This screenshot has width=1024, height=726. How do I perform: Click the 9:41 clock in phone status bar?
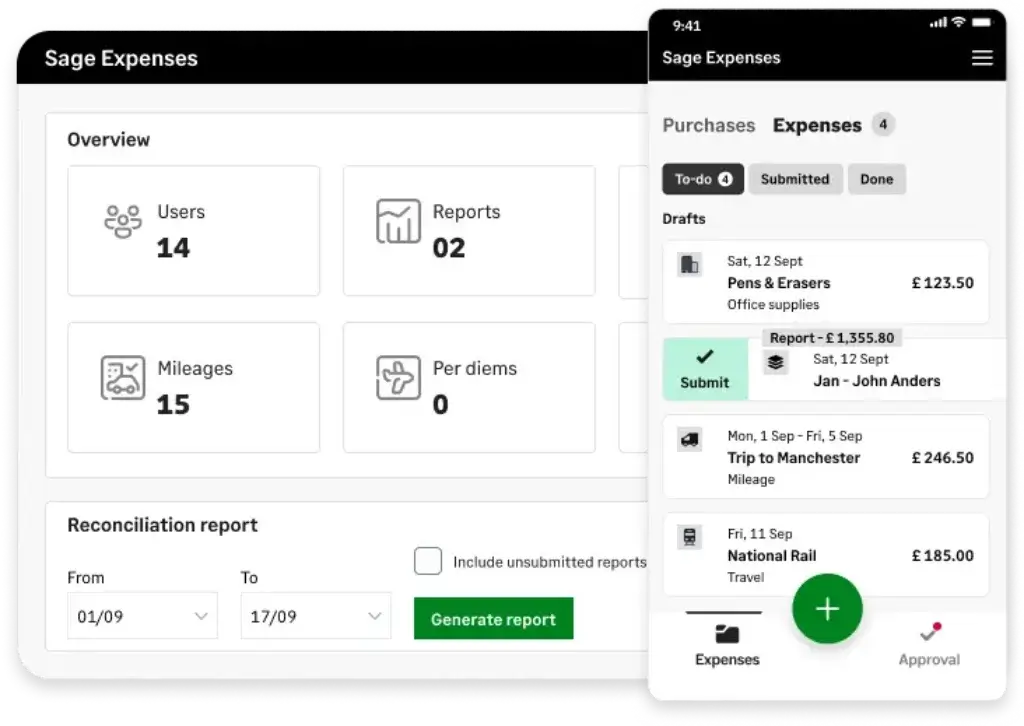point(686,26)
